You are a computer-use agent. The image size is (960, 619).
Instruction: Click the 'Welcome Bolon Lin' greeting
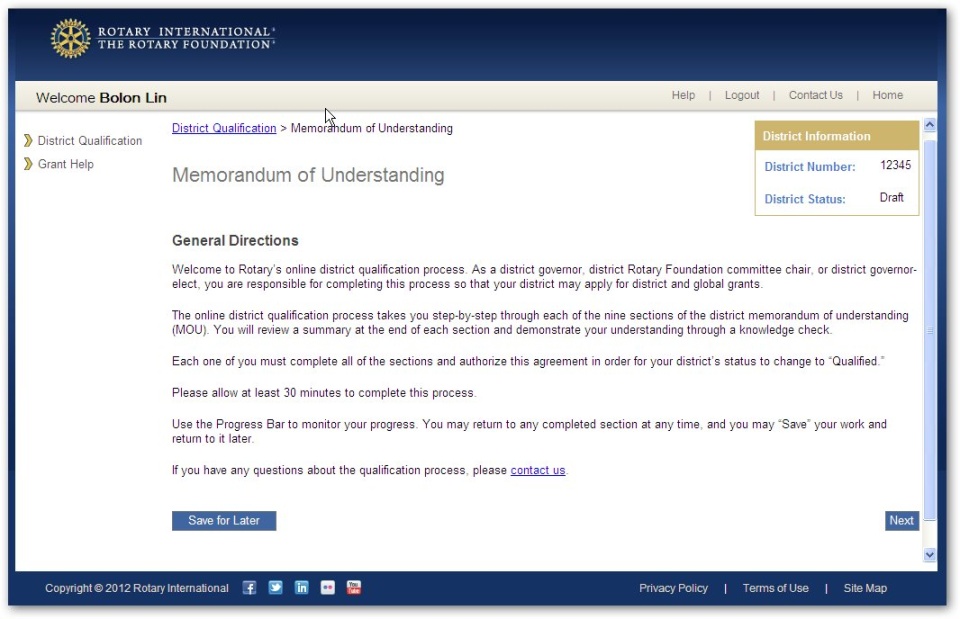[x=101, y=97]
